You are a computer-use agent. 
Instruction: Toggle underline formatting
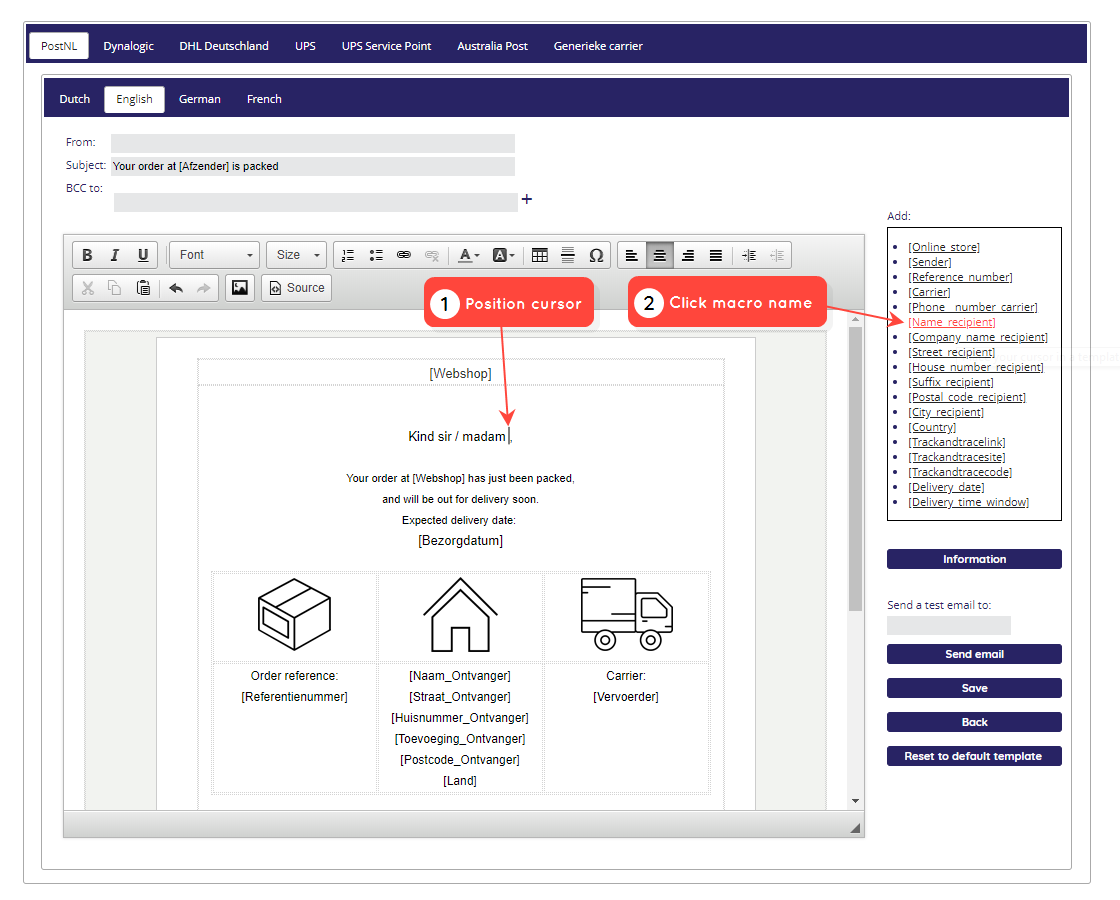pos(143,255)
